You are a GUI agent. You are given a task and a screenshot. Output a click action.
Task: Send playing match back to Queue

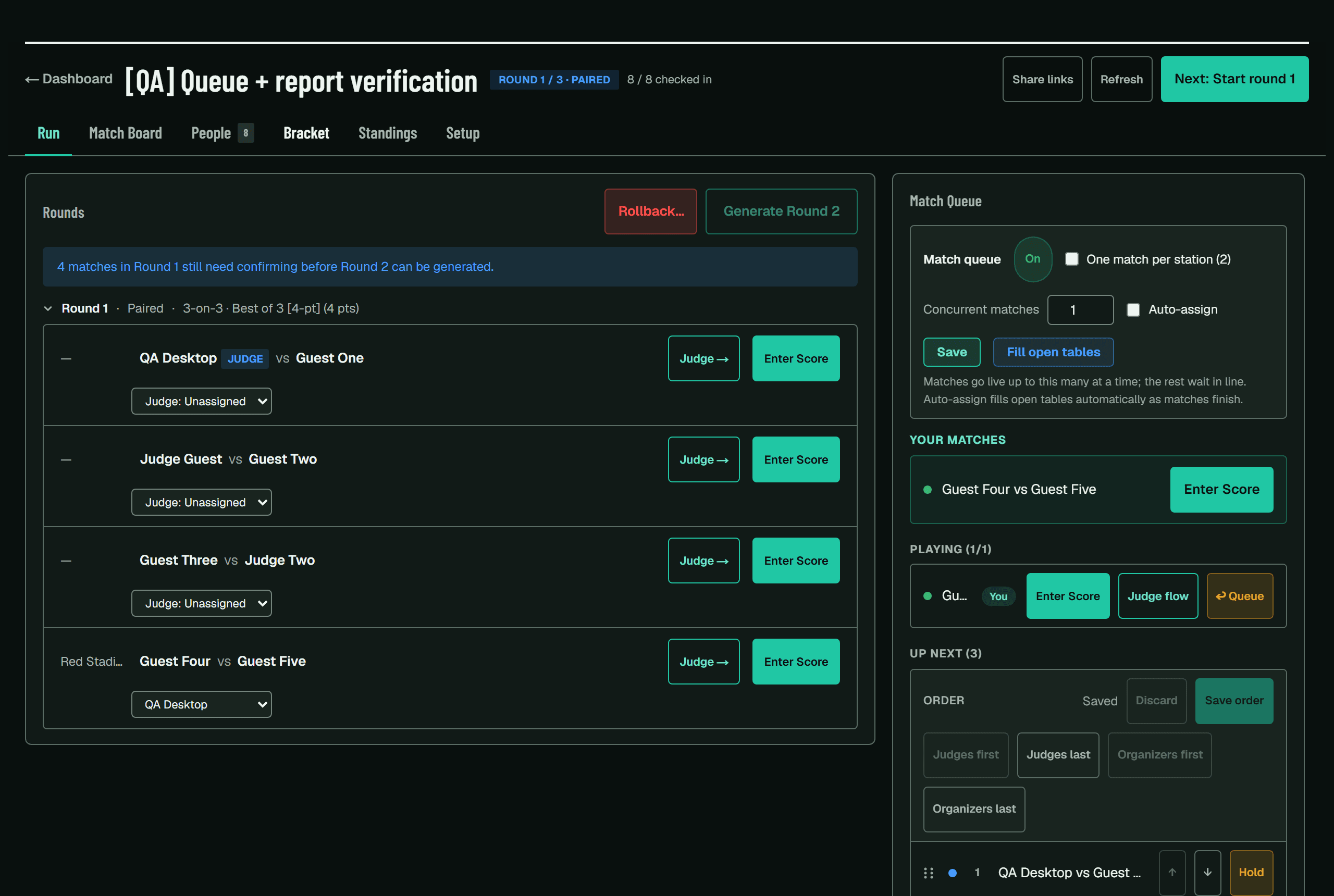pos(1240,596)
